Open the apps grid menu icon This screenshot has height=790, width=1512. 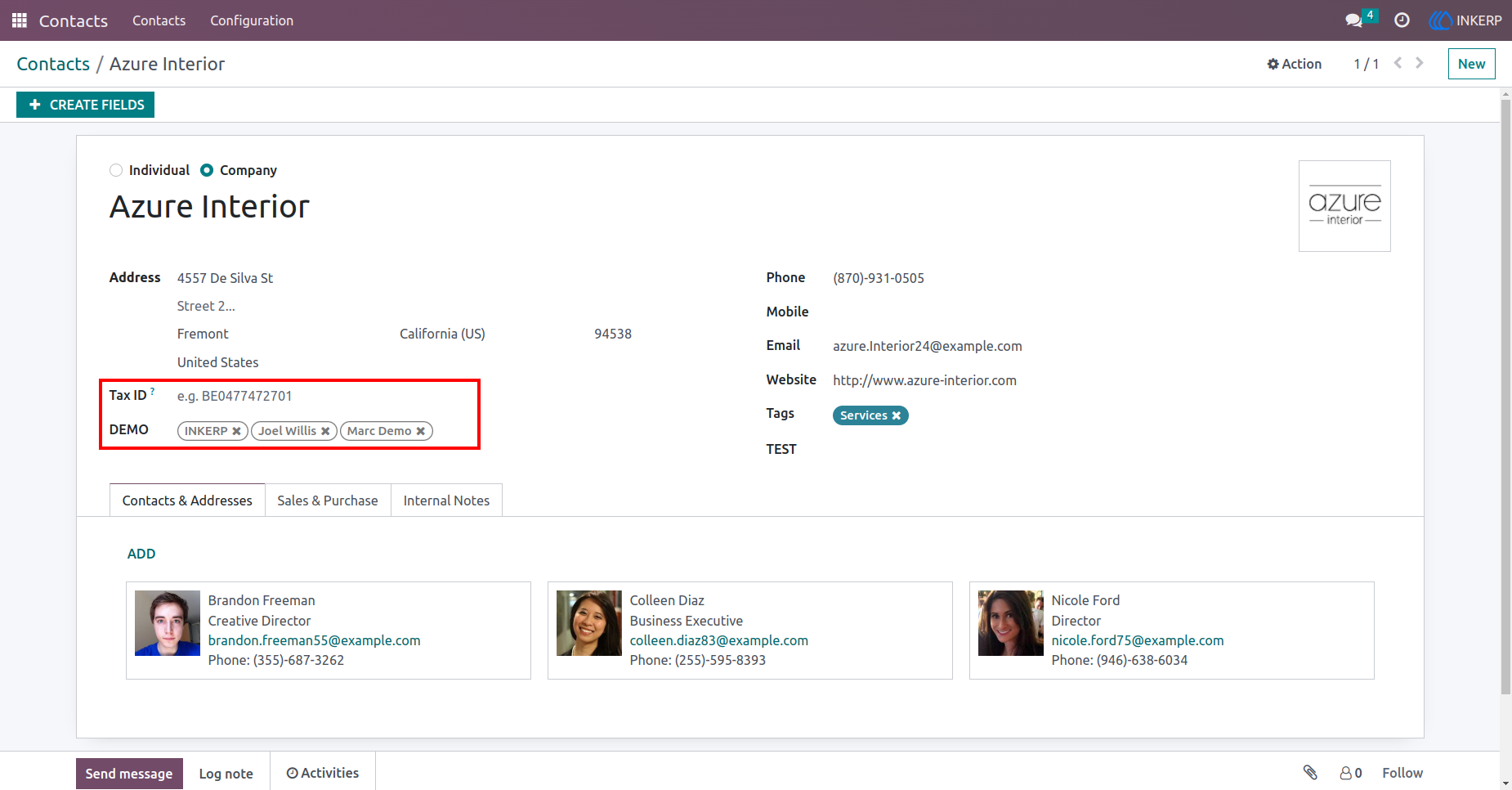(20, 20)
